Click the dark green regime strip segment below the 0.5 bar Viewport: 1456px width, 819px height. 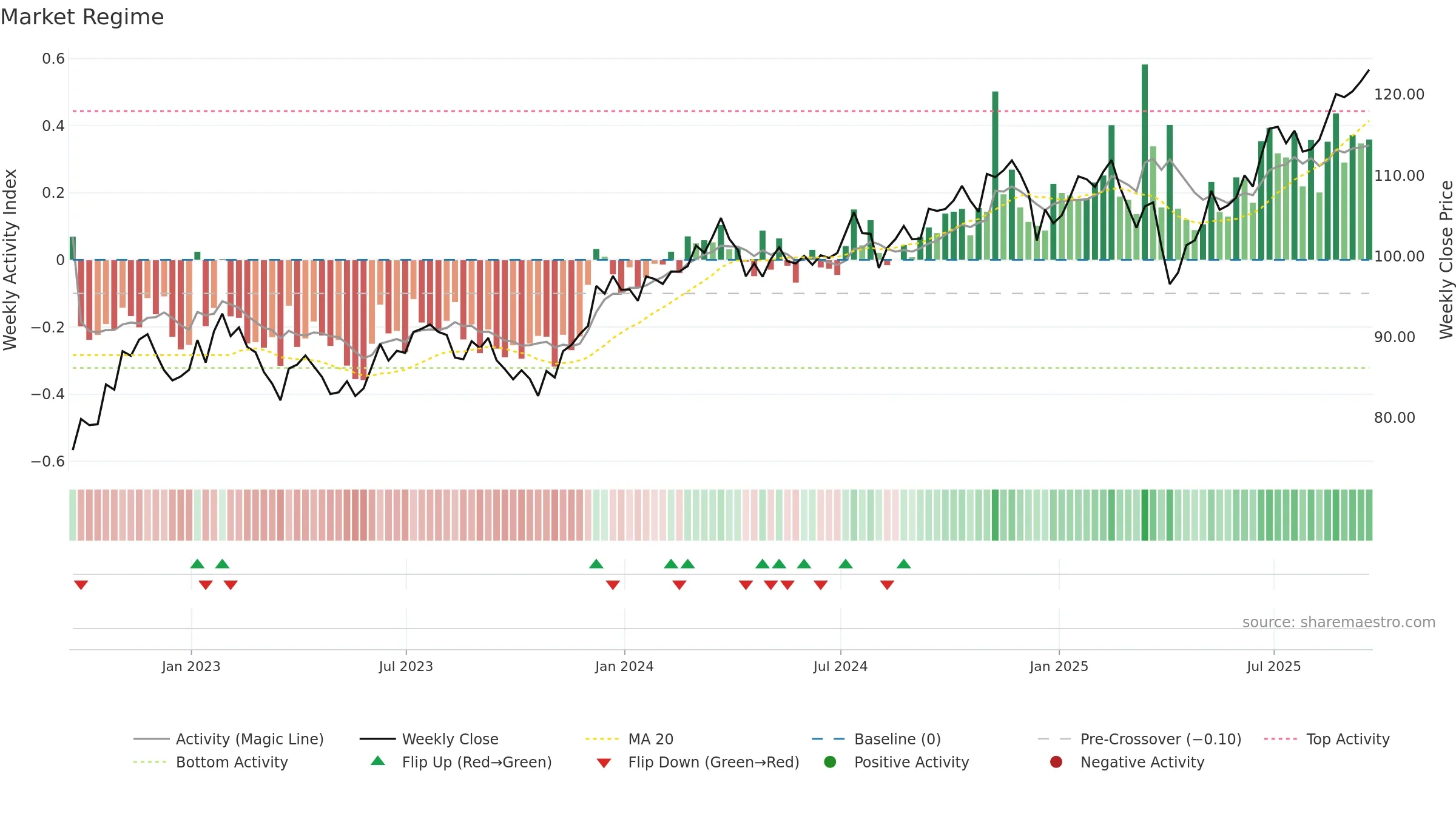tap(995, 515)
